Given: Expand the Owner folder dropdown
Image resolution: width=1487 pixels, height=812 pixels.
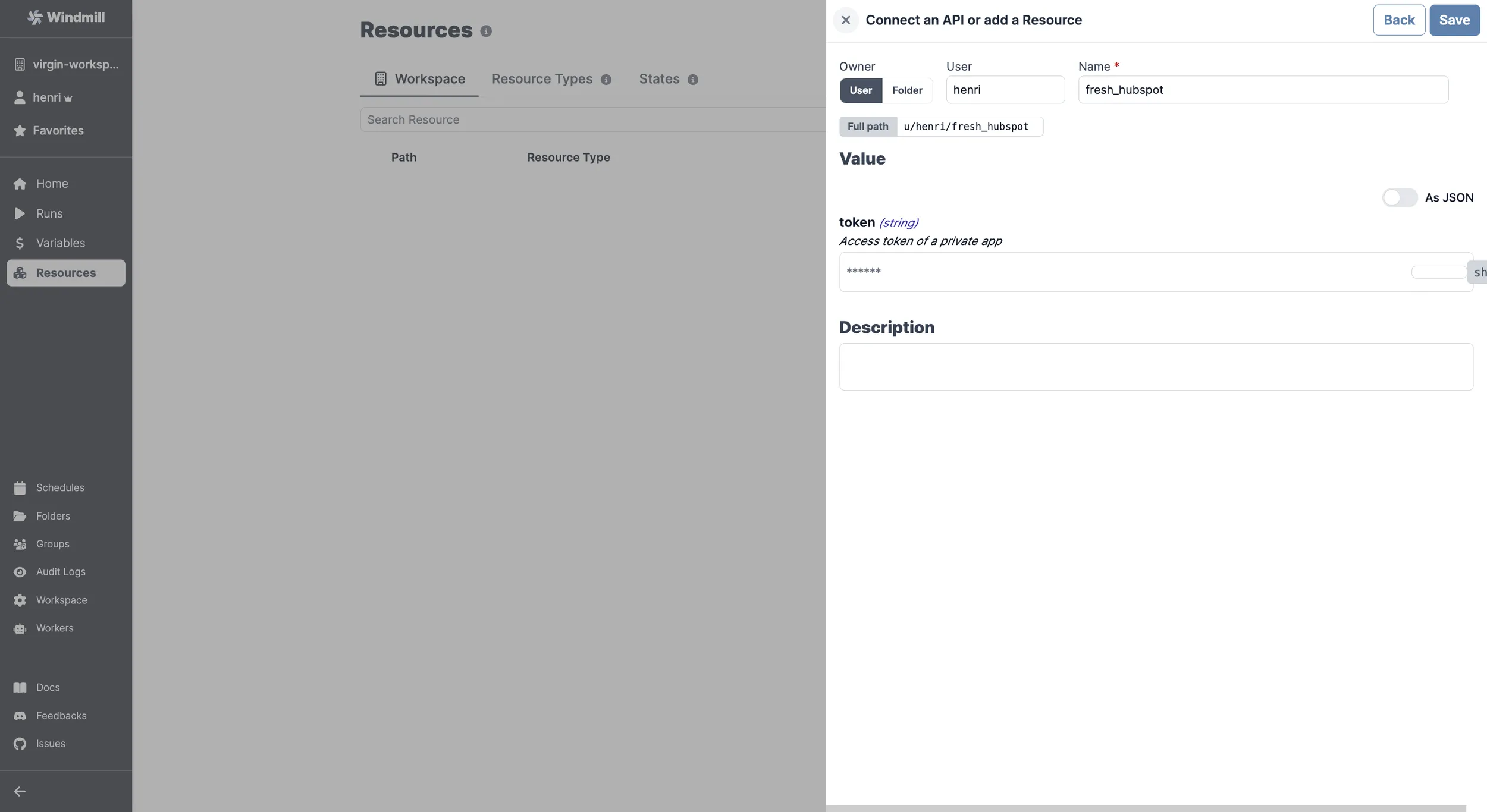Looking at the screenshot, I should pyautogui.click(x=907, y=90).
